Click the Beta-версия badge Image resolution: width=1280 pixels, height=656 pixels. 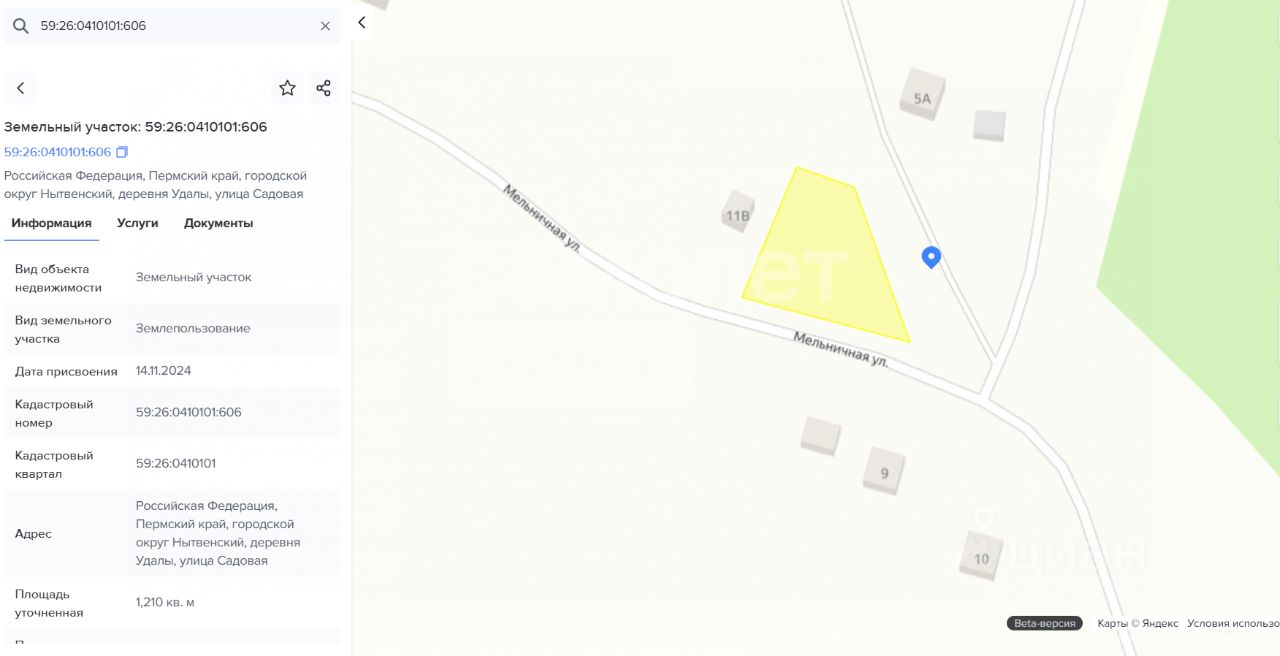pyautogui.click(x=1045, y=623)
